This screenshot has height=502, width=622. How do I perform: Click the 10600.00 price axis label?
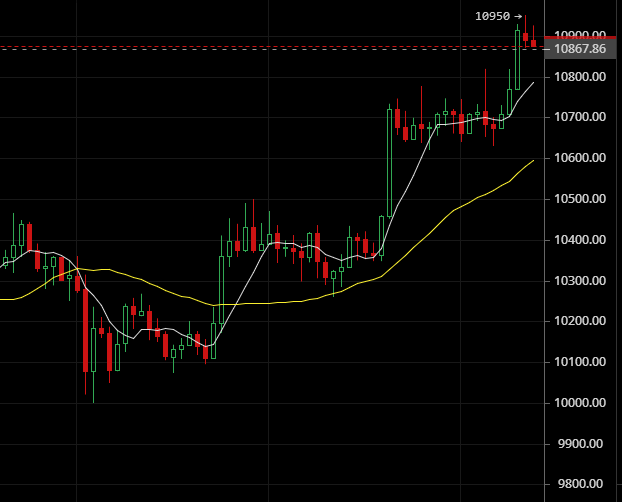coord(580,158)
